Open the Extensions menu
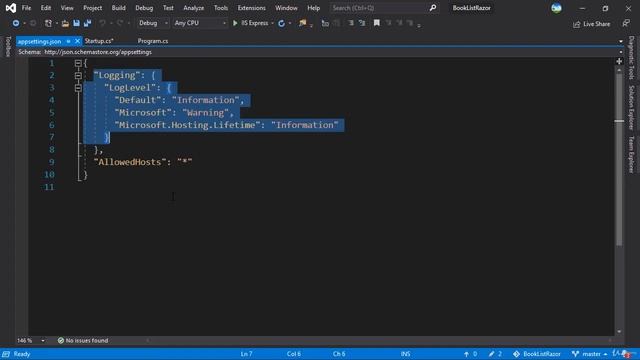The width and height of the screenshot is (640, 360). [x=251, y=8]
